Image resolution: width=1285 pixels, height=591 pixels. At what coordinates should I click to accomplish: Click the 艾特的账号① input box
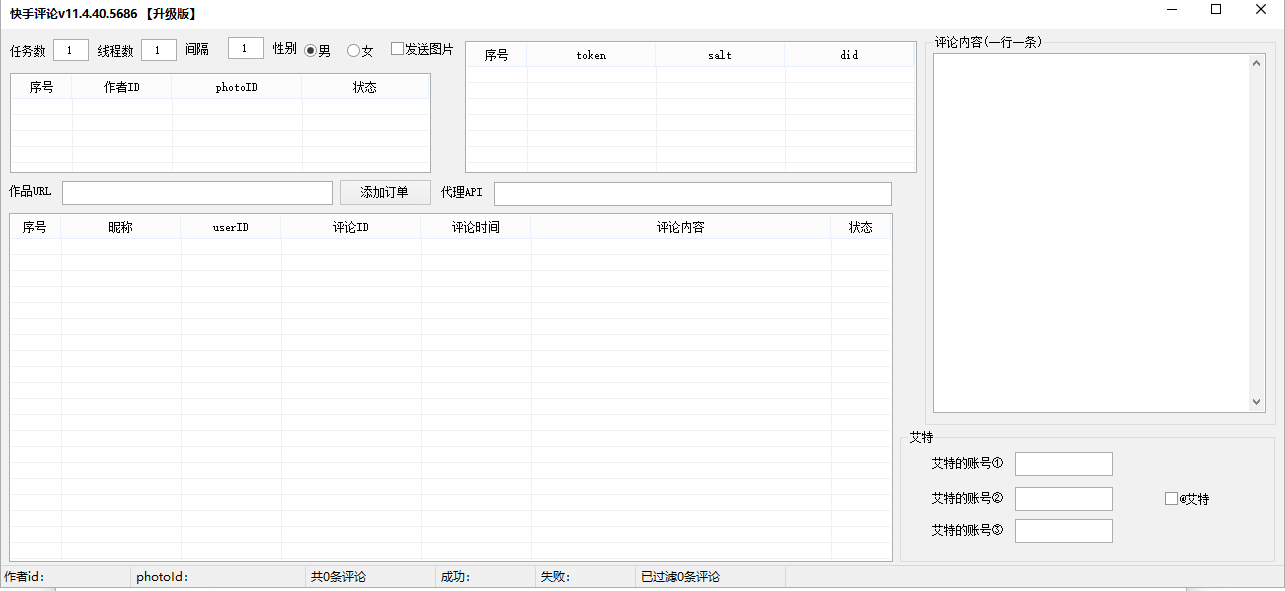(1063, 464)
